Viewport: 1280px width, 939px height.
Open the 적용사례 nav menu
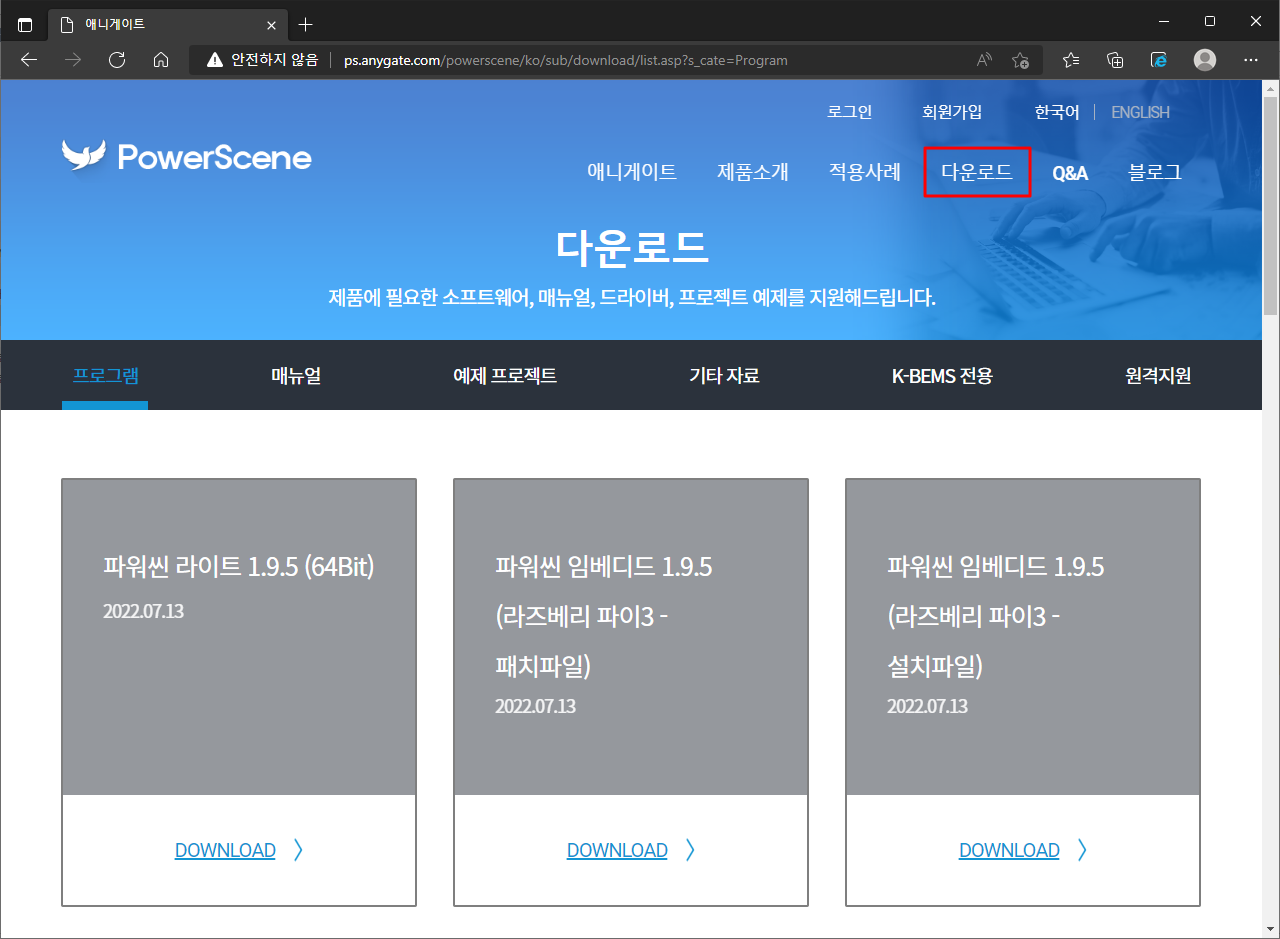tap(865, 172)
